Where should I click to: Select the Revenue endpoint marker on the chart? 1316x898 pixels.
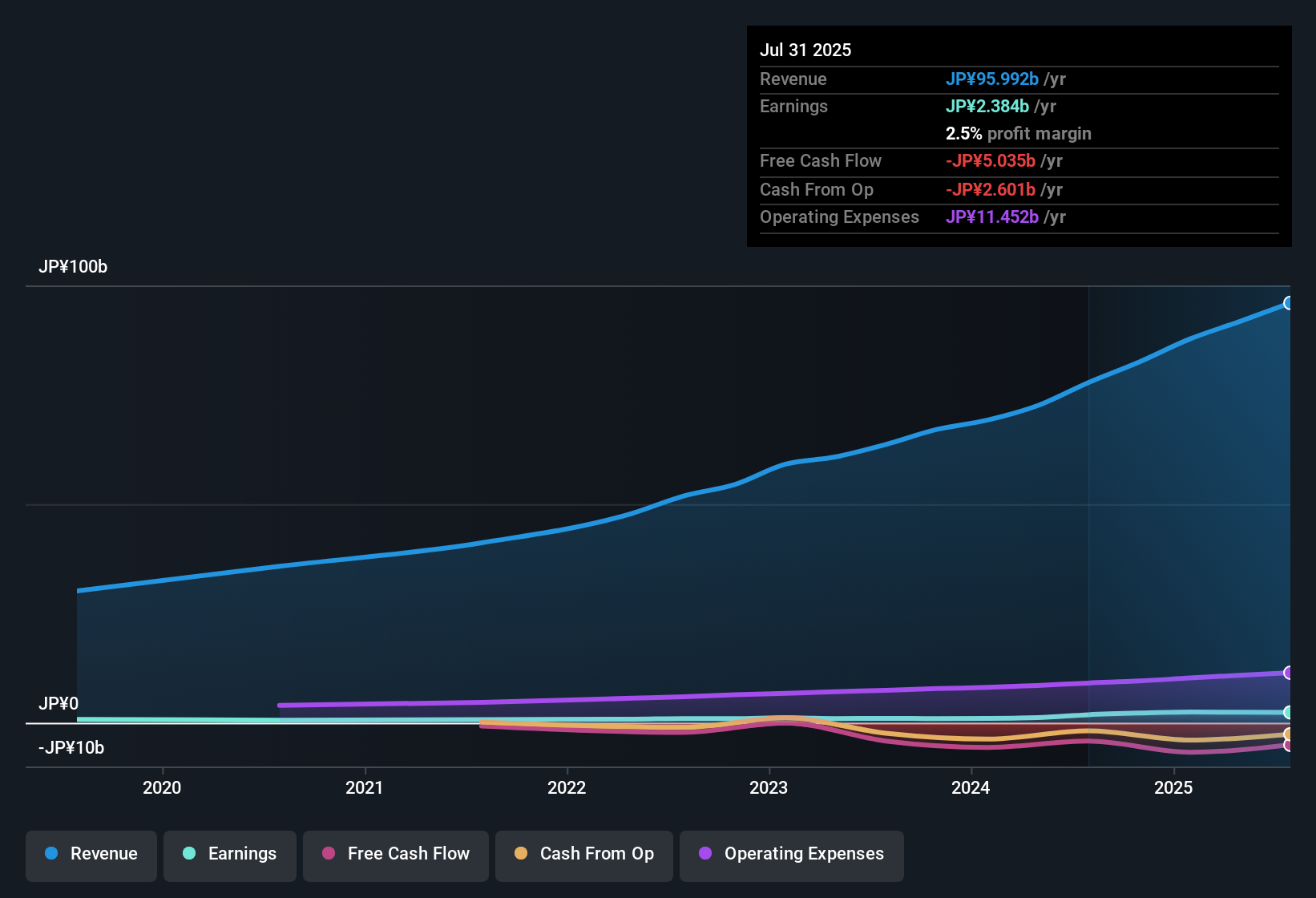1289,303
